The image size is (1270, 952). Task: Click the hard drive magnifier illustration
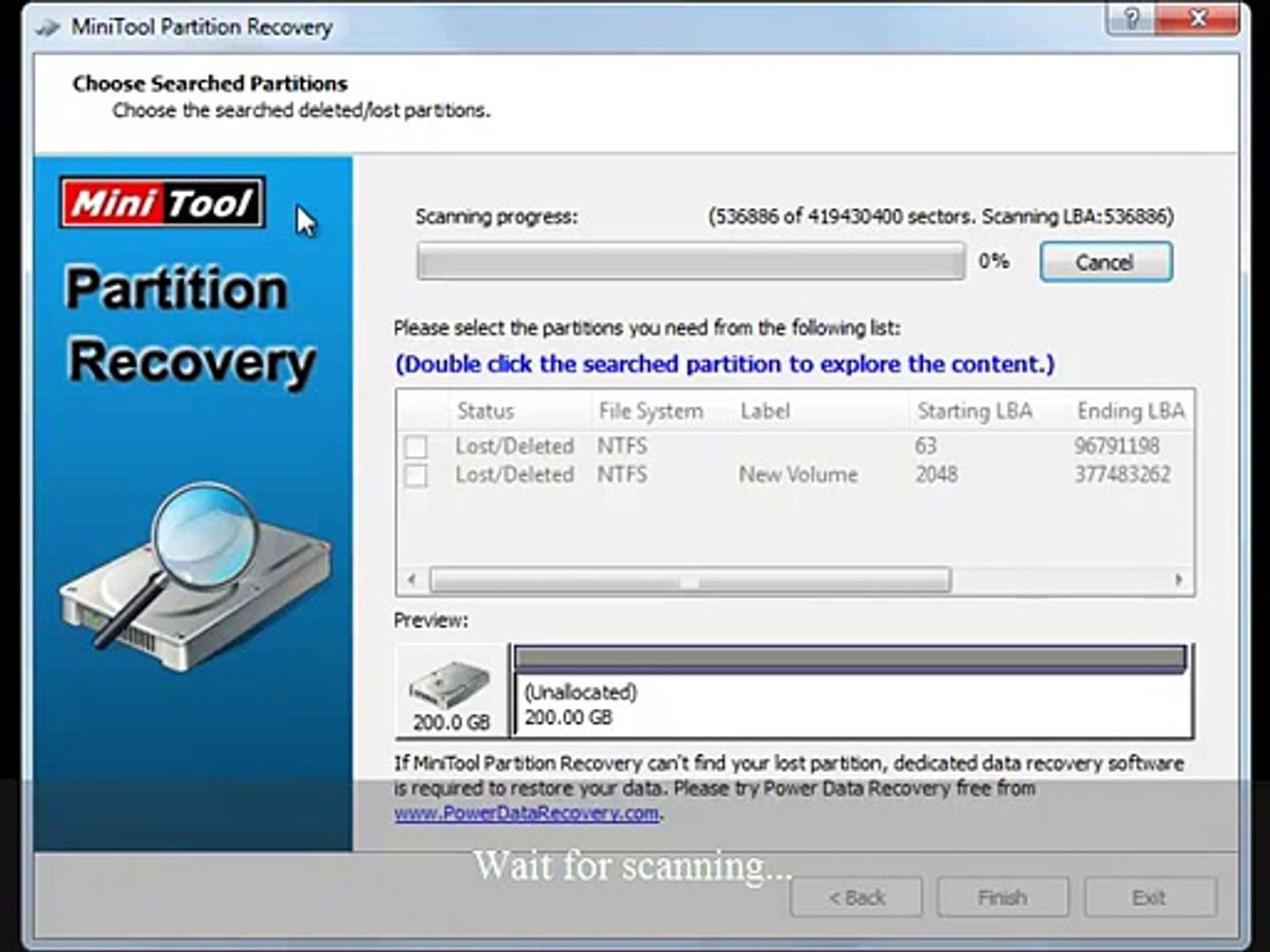(x=194, y=577)
